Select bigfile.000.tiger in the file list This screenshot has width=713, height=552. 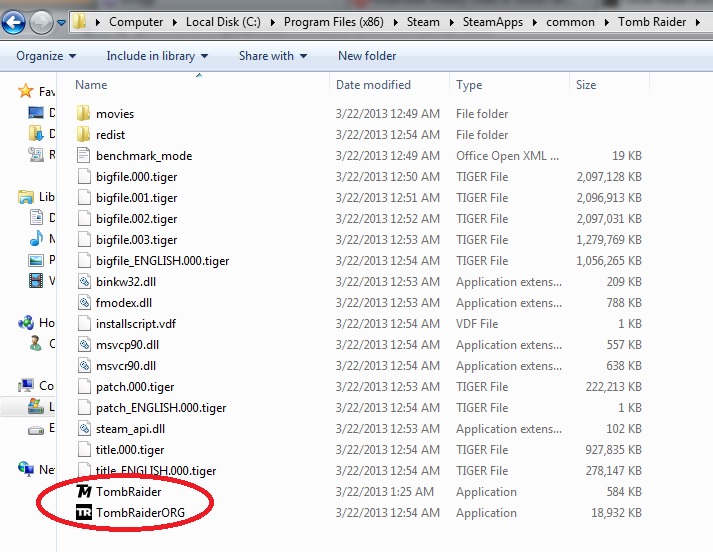pyautogui.click(x=137, y=177)
